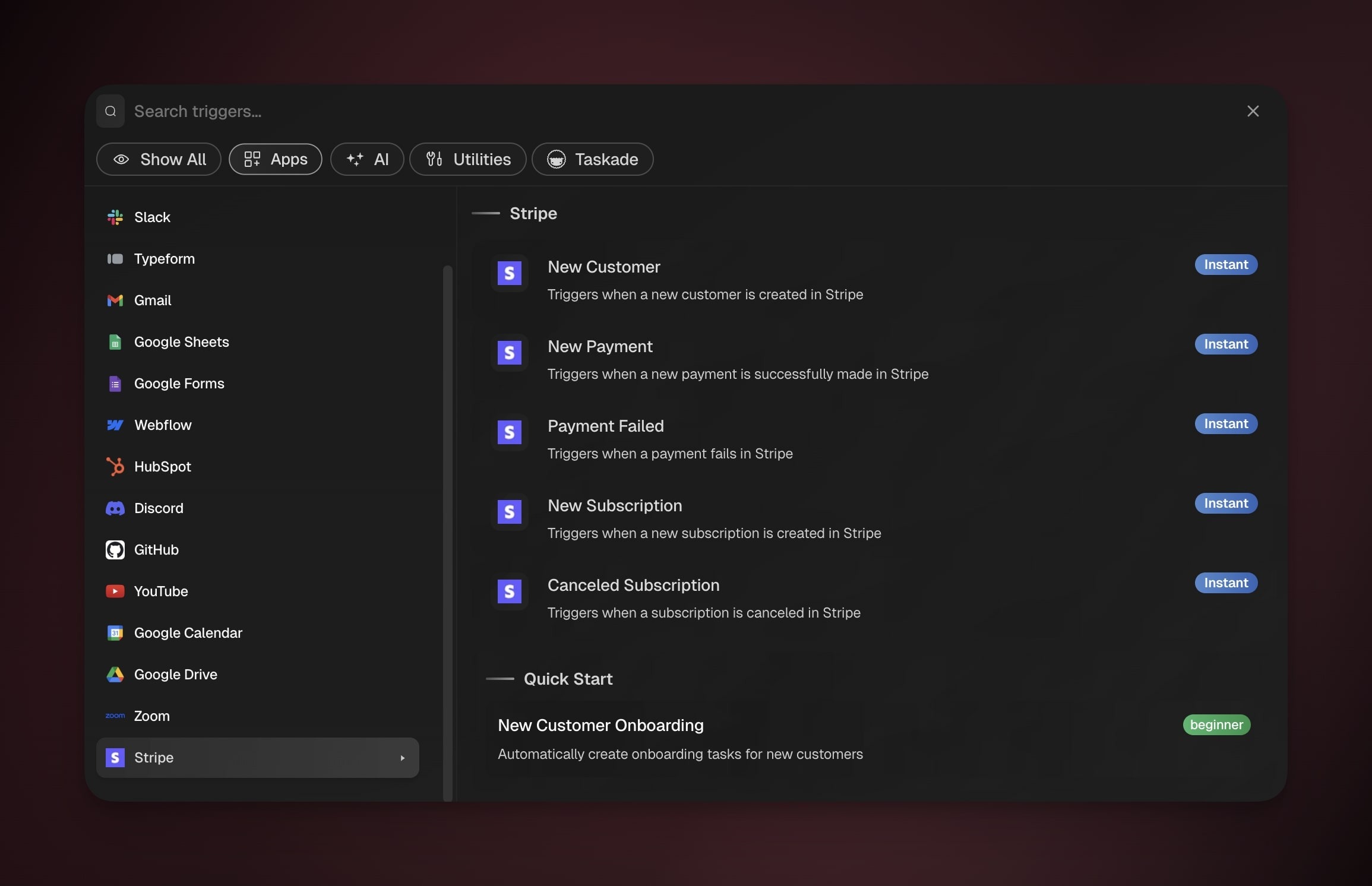
Task: Click the search magnifier icon
Action: [110, 111]
